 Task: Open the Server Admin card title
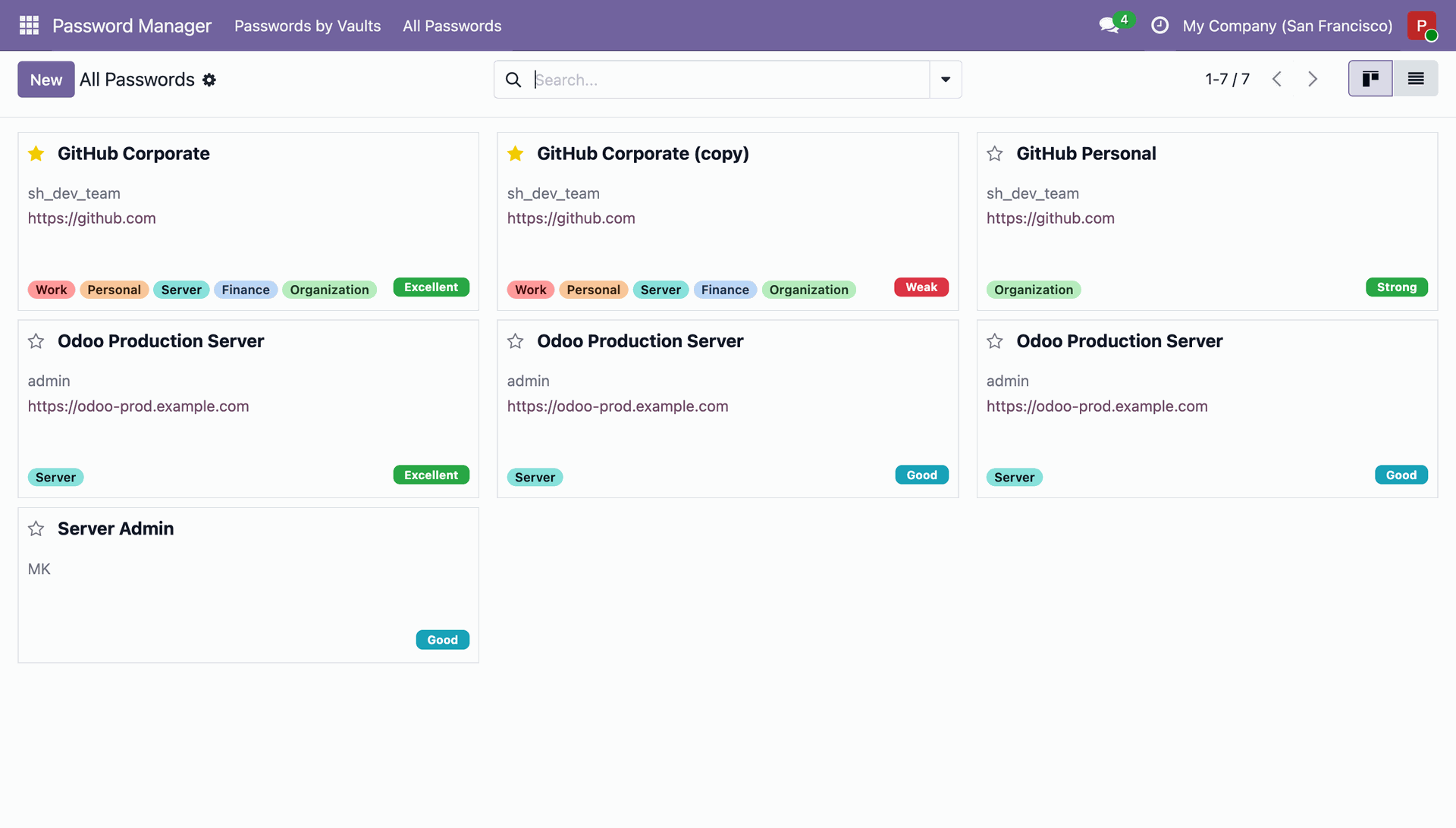tap(116, 528)
